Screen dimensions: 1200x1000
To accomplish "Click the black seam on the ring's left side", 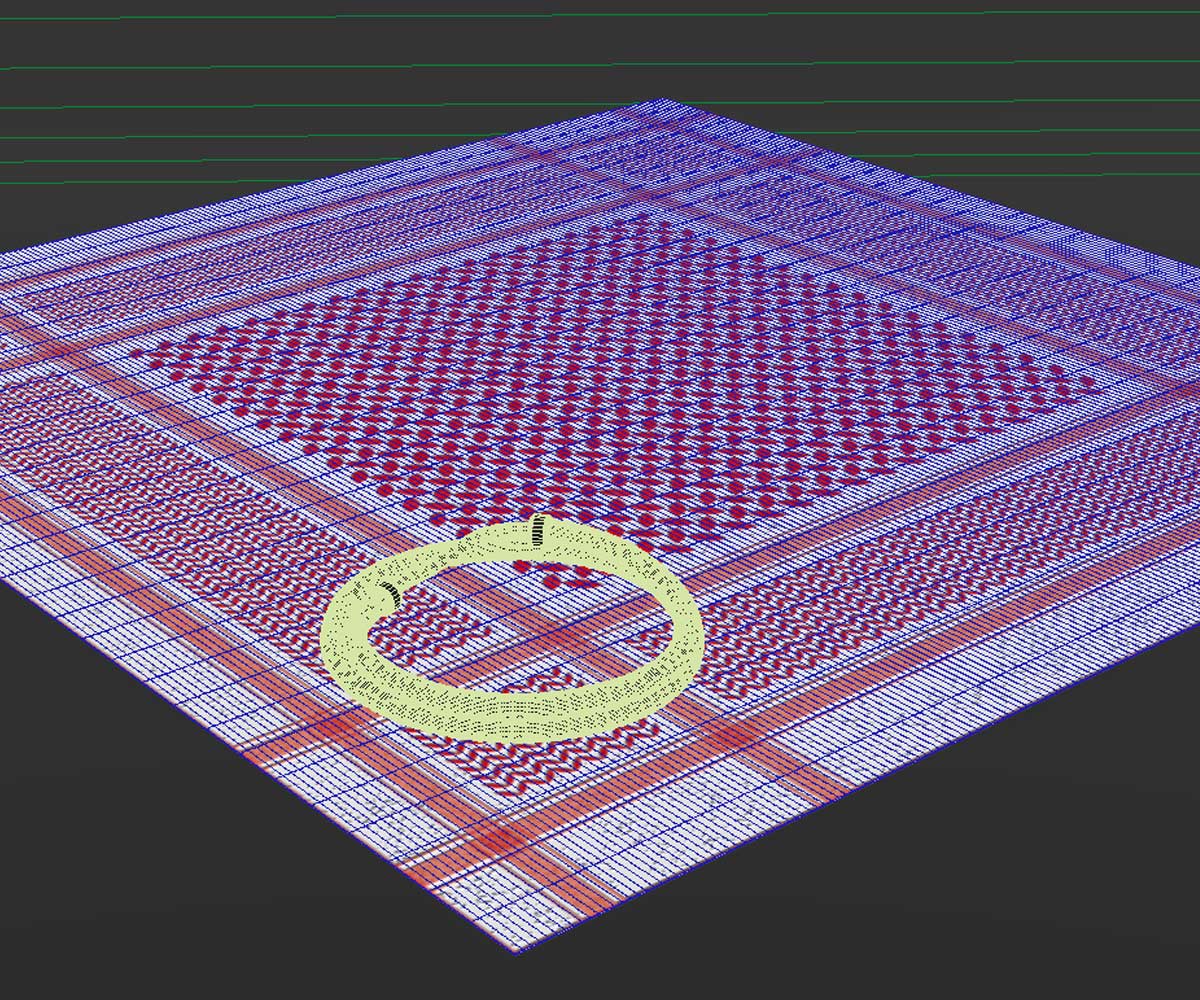I will (389, 595).
